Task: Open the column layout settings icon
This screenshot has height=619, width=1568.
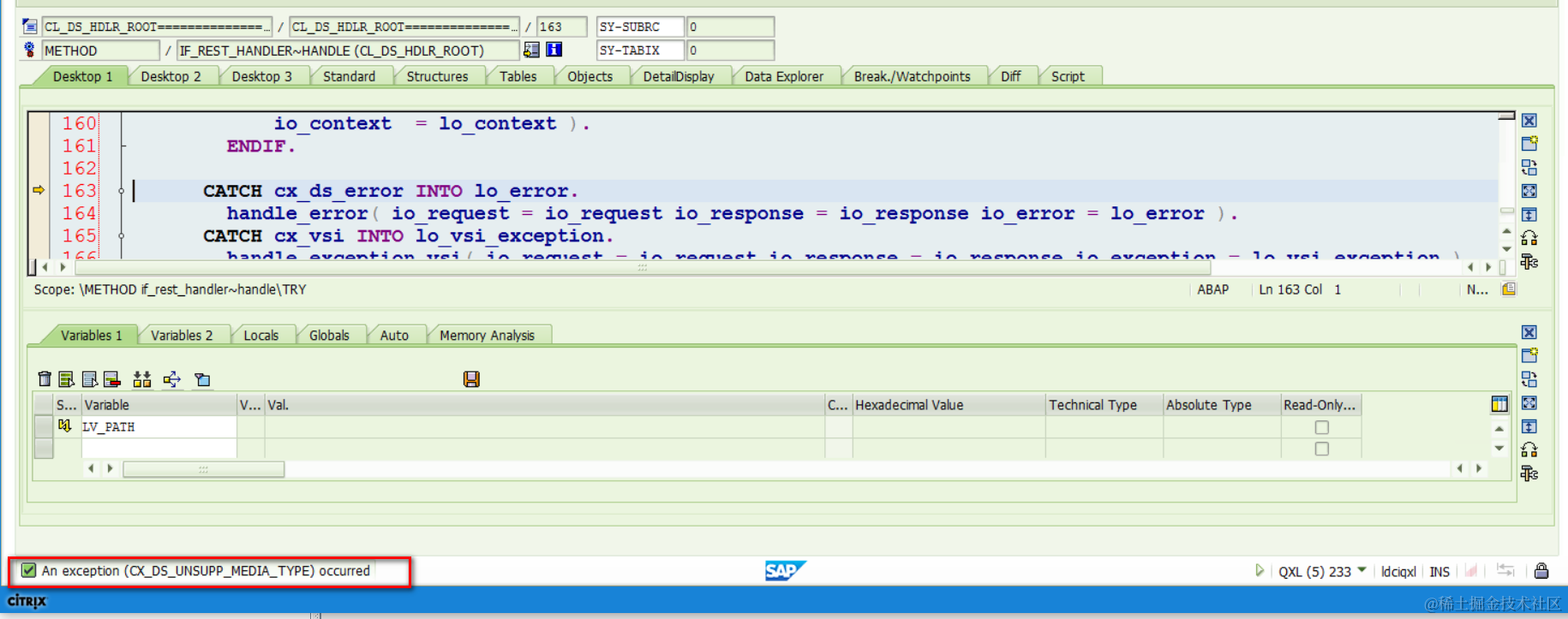Action: (x=1499, y=404)
